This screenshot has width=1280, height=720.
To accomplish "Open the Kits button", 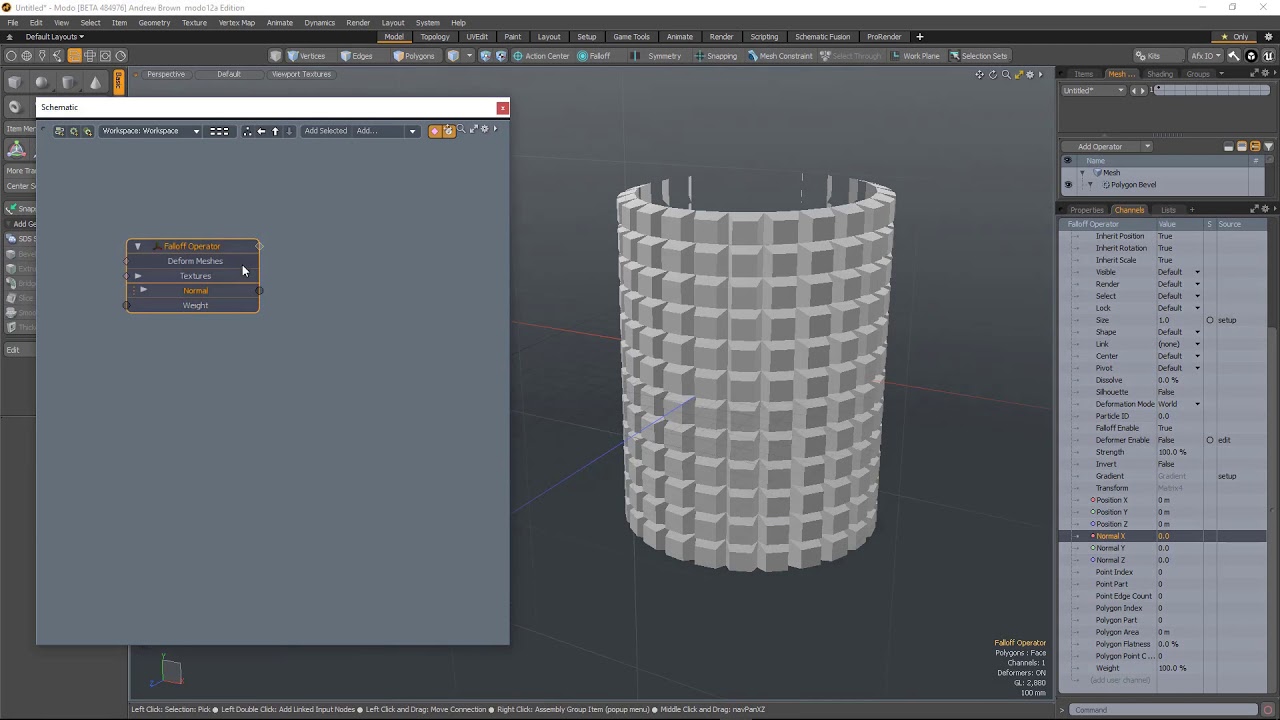I will (x=1147, y=56).
